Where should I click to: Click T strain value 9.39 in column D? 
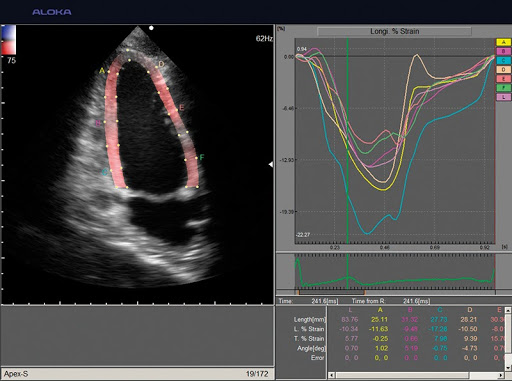[x=471, y=339]
